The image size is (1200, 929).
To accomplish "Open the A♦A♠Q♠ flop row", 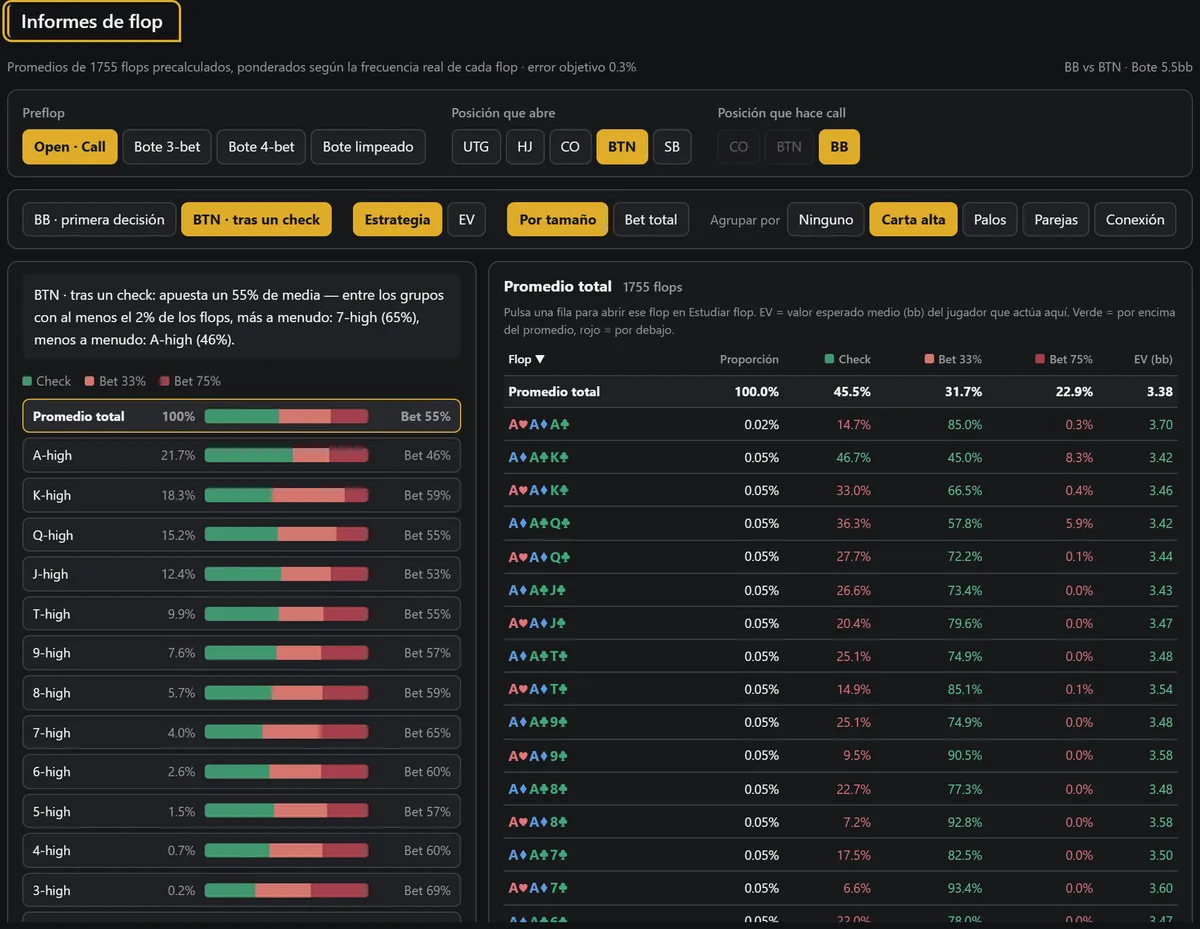I will coord(840,523).
